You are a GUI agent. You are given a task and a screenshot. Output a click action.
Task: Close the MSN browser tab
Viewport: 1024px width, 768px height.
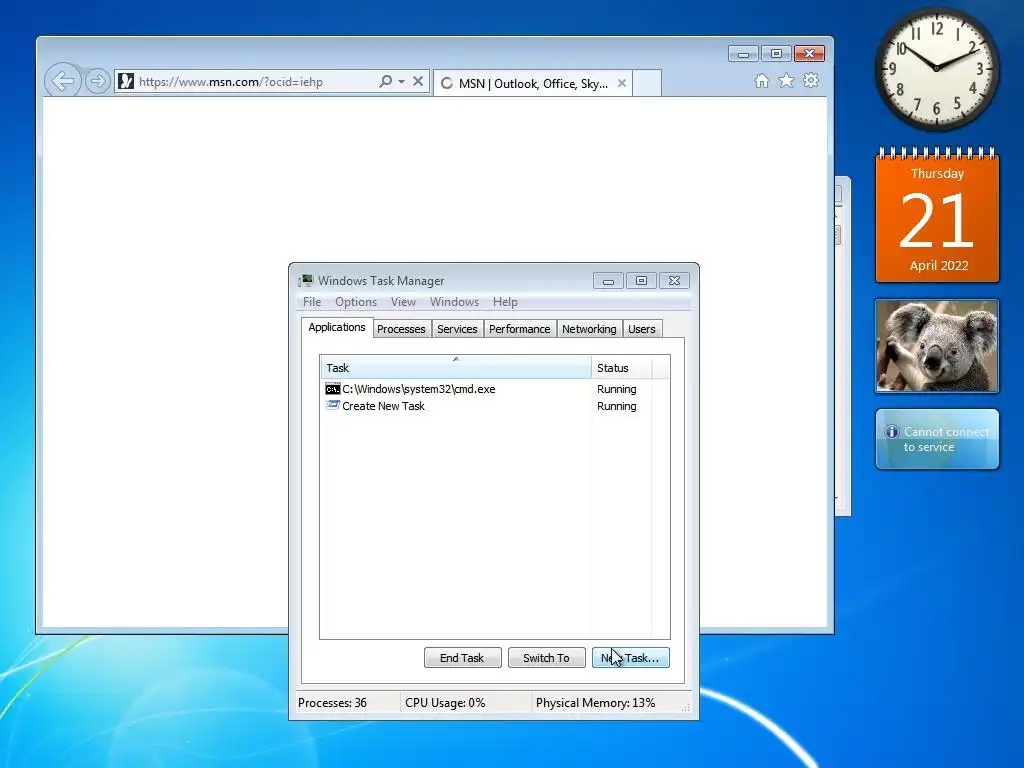(x=622, y=83)
